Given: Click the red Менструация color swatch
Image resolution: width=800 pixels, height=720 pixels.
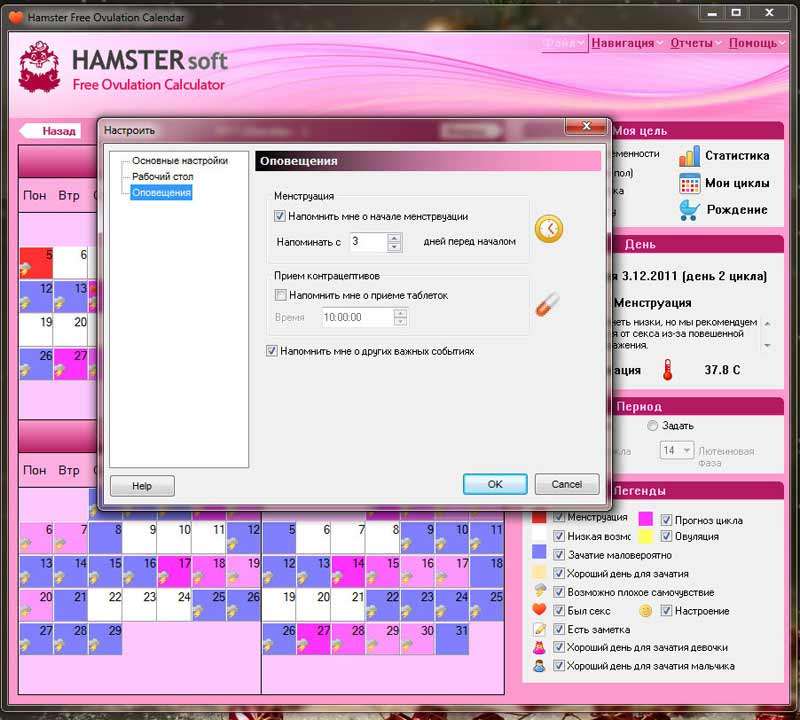Looking at the screenshot, I should [x=539, y=517].
